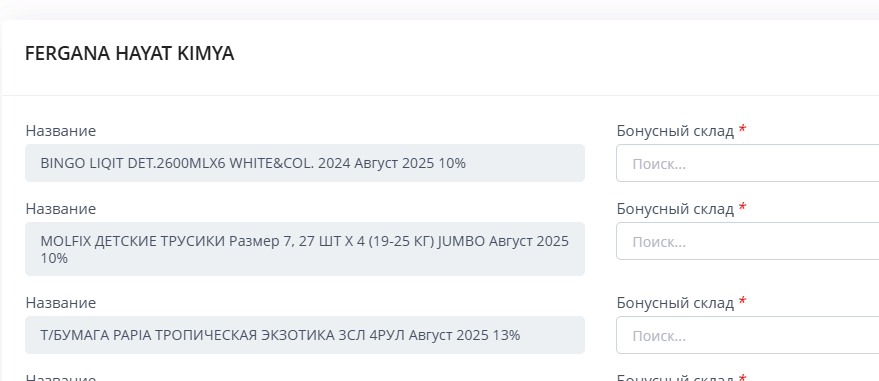Open bonus warehouse search for PAPIA toilet paper row

(x=747, y=335)
